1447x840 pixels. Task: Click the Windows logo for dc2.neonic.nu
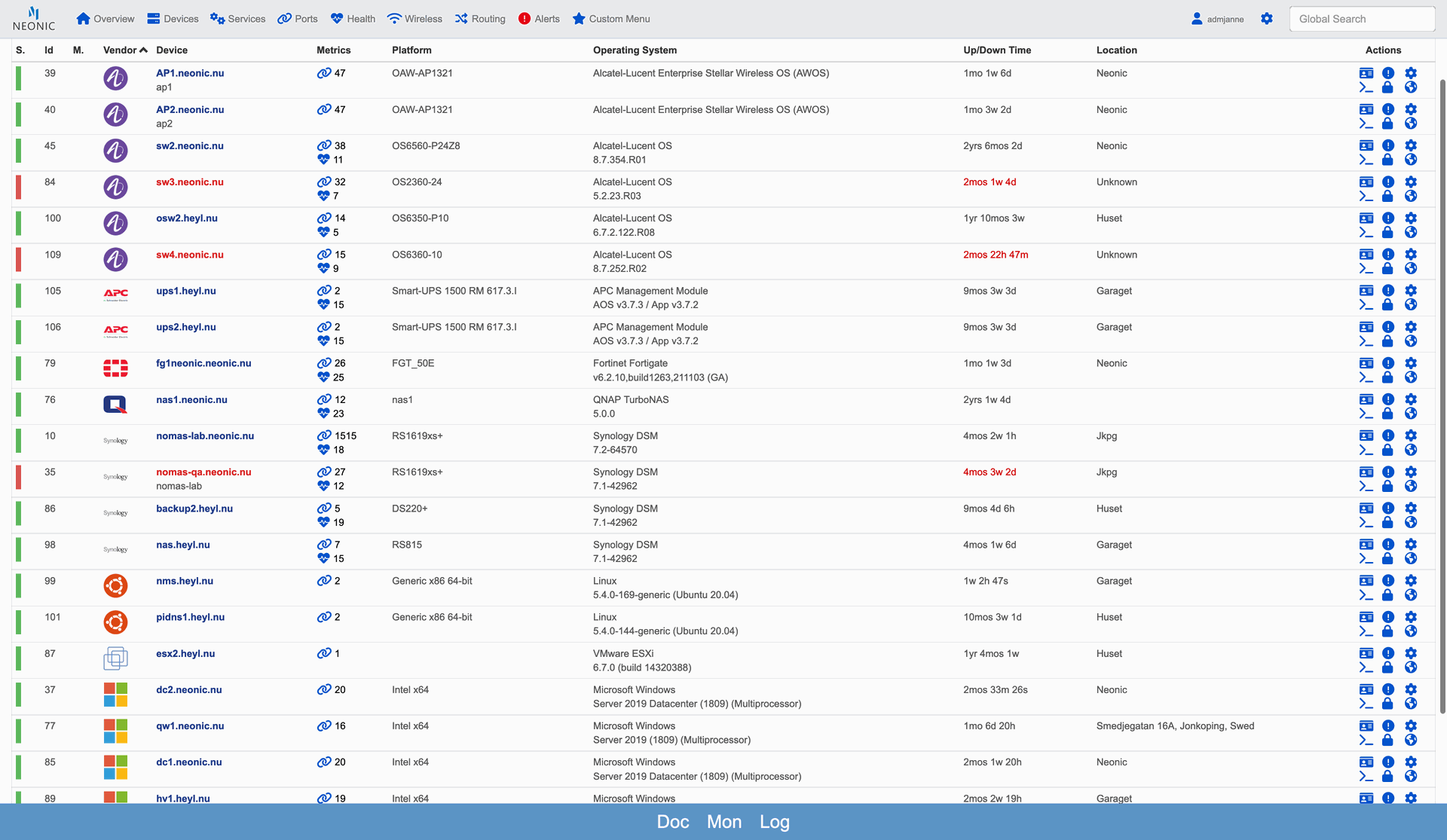[115, 695]
